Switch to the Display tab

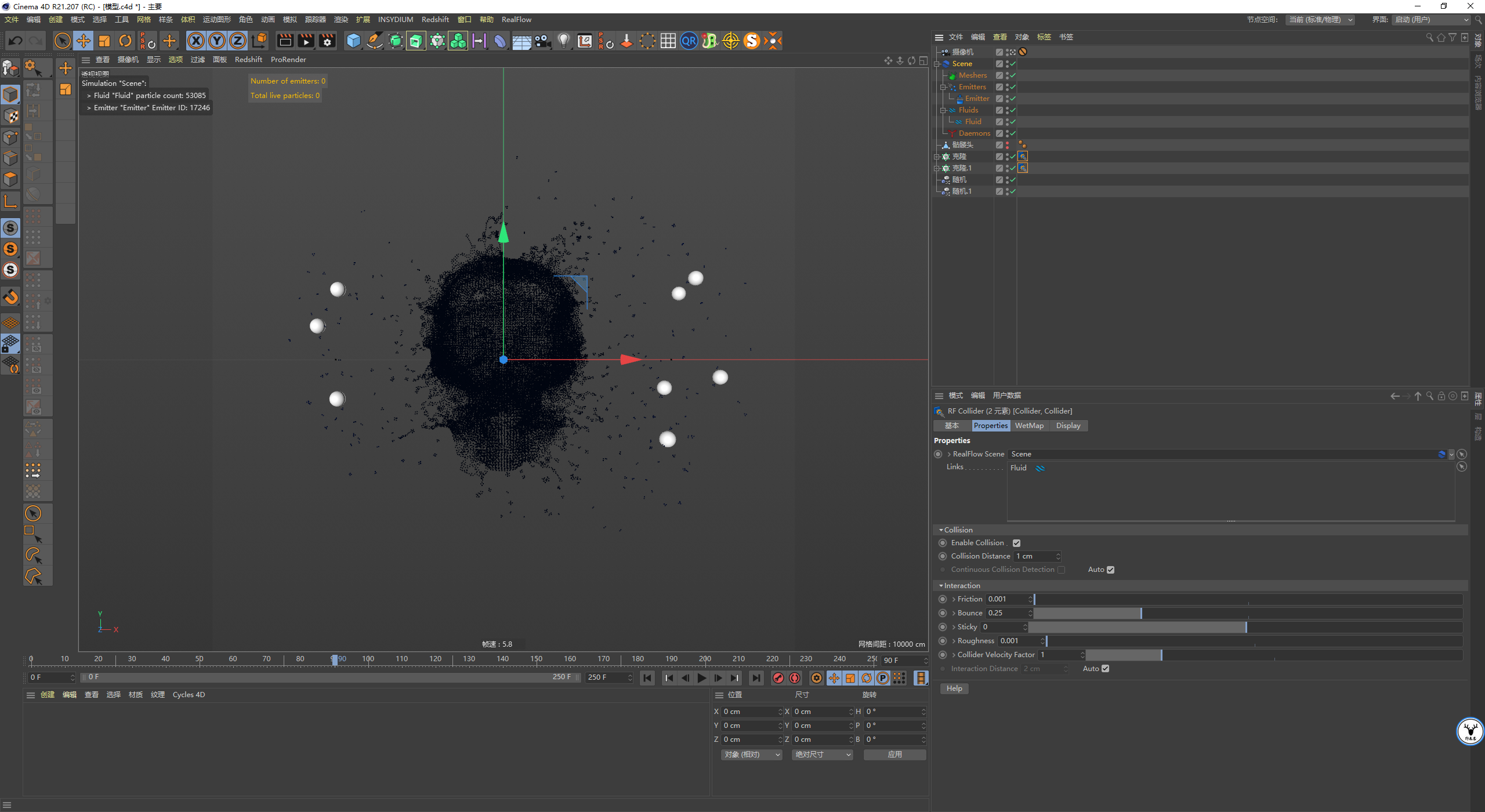pyautogui.click(x=1068, y=426)
